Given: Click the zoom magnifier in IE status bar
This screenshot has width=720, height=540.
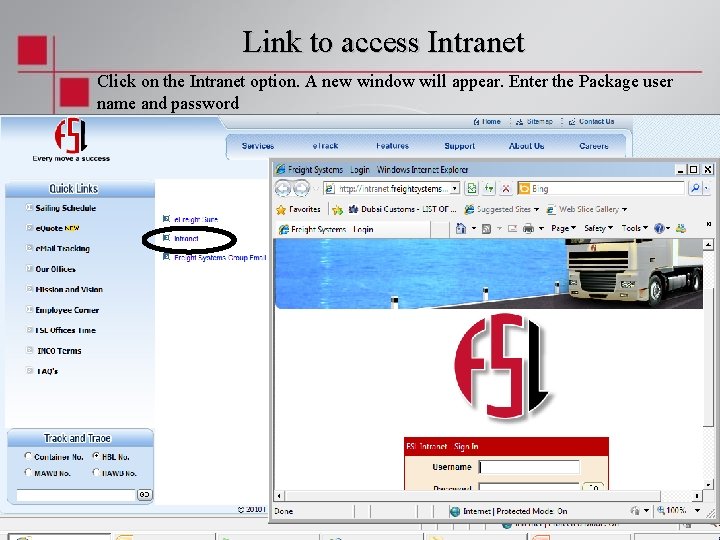Looking at the screenshot, I should pos(661,511).
